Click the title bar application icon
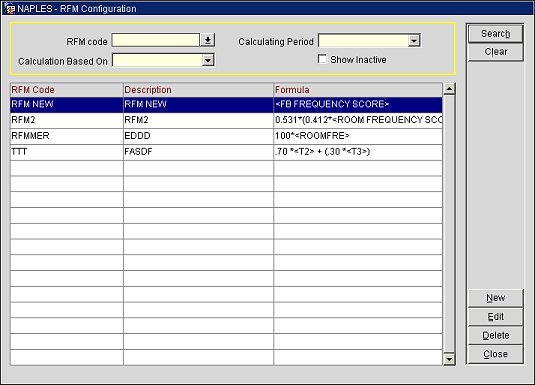Screen dimensions: 535x385 click(9, 8)
